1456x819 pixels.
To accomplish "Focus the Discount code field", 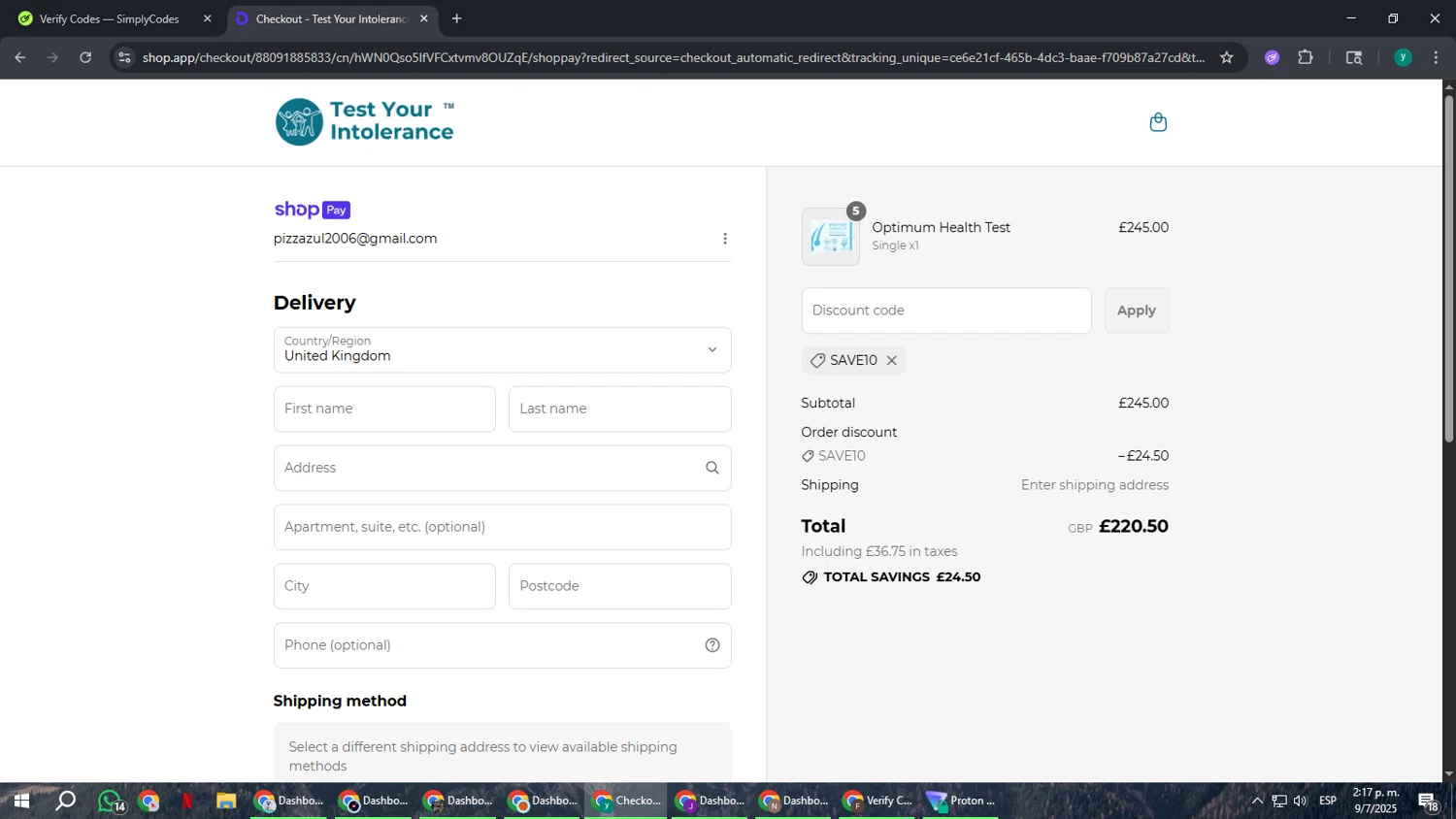I will point(946,311).
